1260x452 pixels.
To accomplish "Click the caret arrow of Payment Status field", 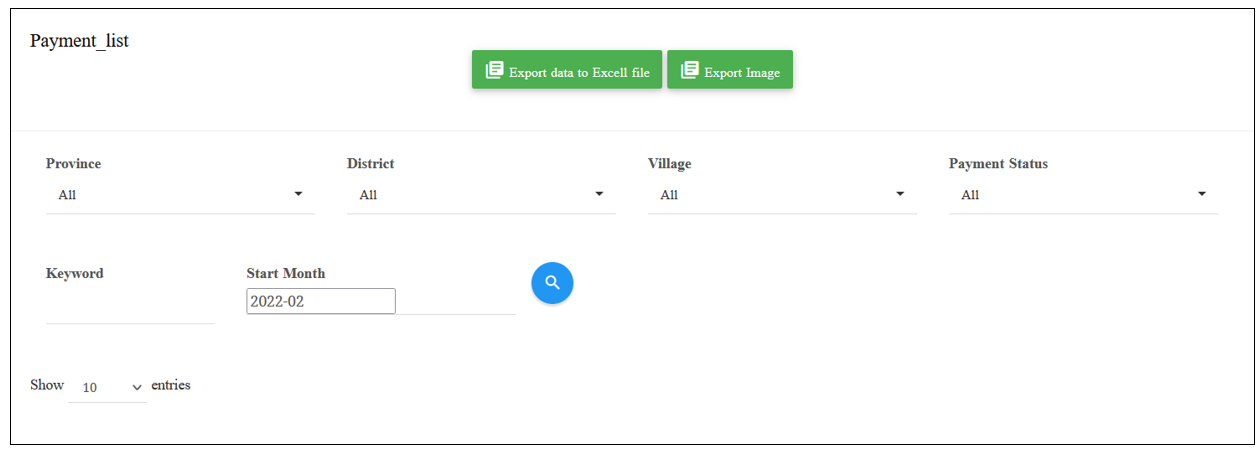I will coord(1201,194).
